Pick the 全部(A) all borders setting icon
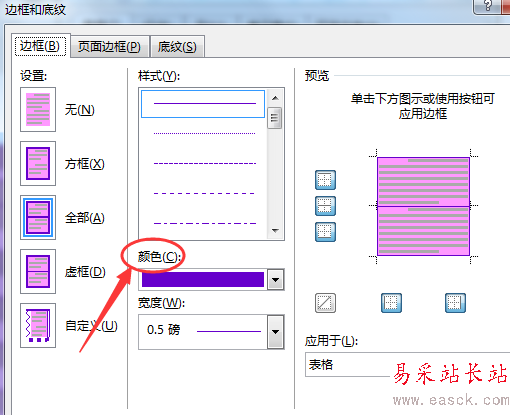This screenshot has width=510, height=415. (38, 218)
